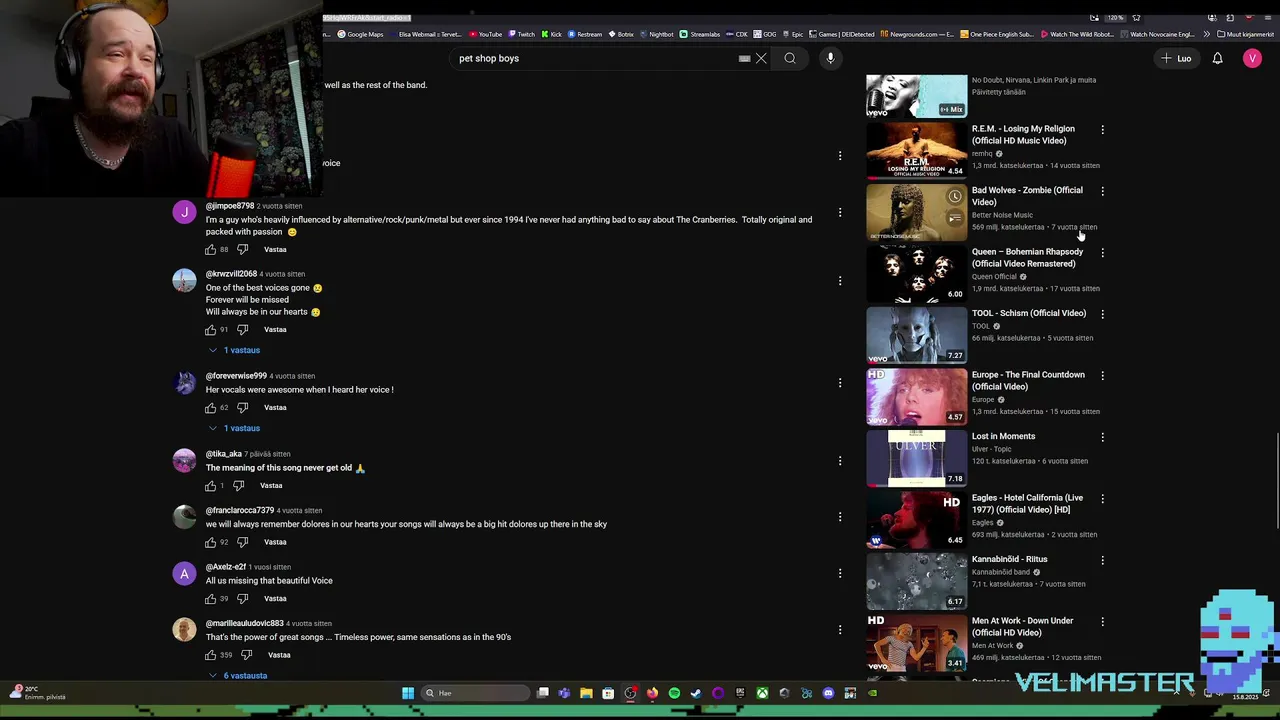This screenshot has height=720, width=1280.
Task: Like the comment by @franclarocca7379
Action: pyautogui.click(x=210, y=542)
